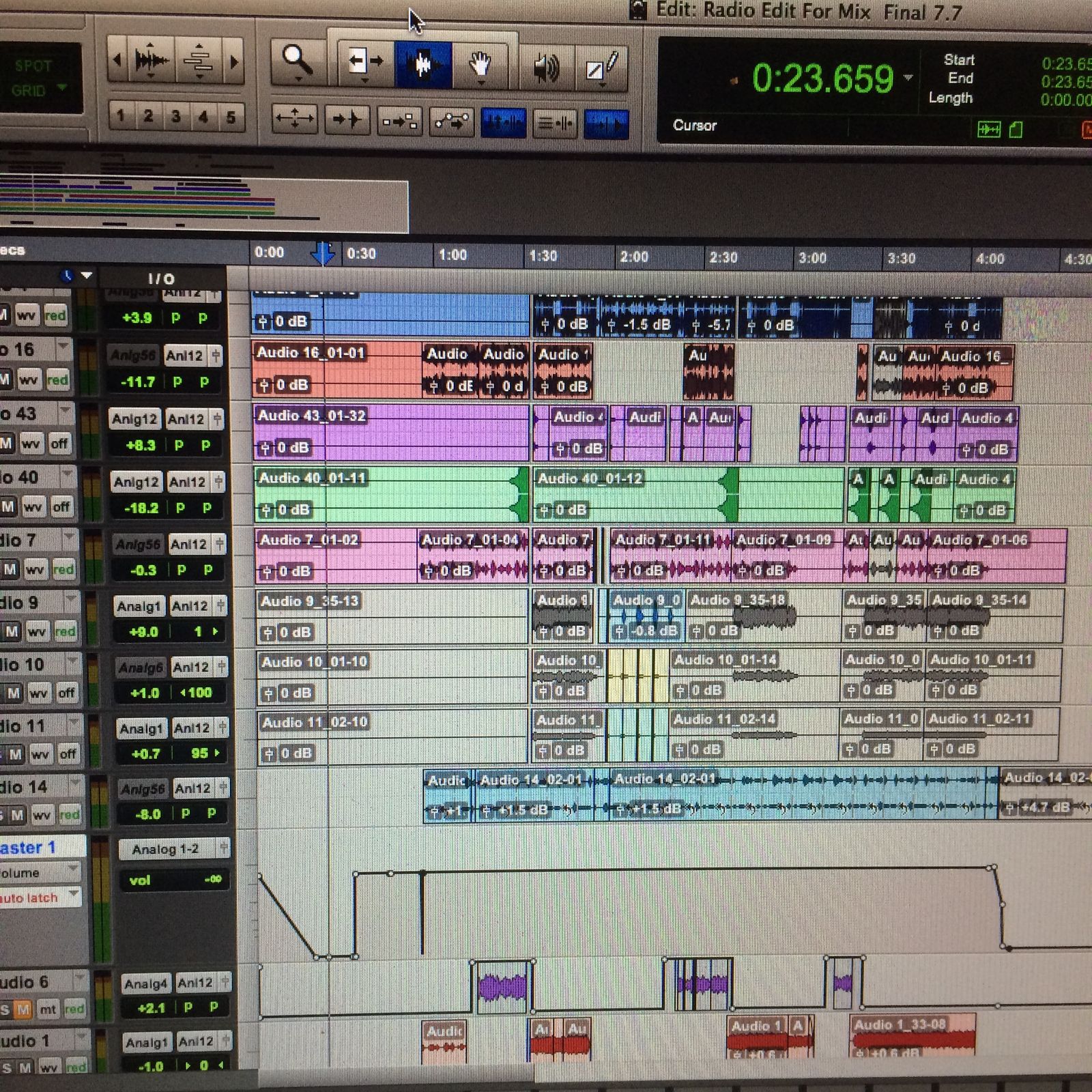Select the Trim tool
Viewport: 1092px width, 1092px height.
(x=366, y=63)
